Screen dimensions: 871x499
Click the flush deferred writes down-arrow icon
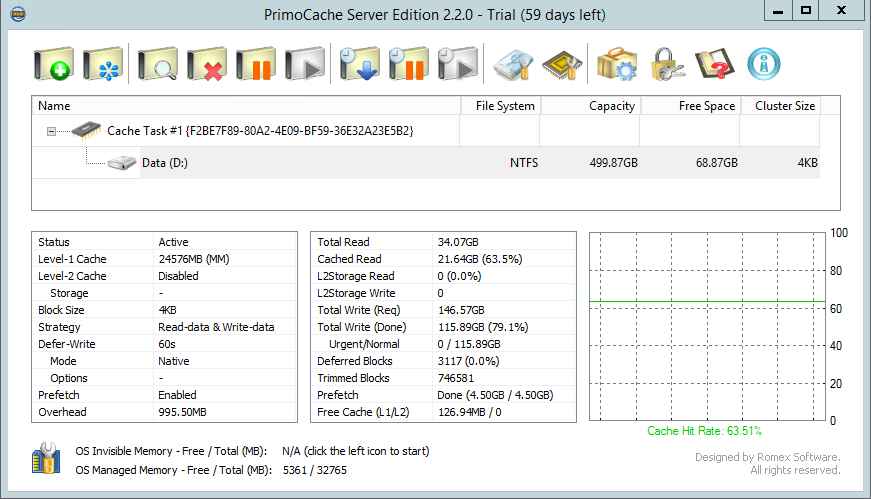(358, 65)
